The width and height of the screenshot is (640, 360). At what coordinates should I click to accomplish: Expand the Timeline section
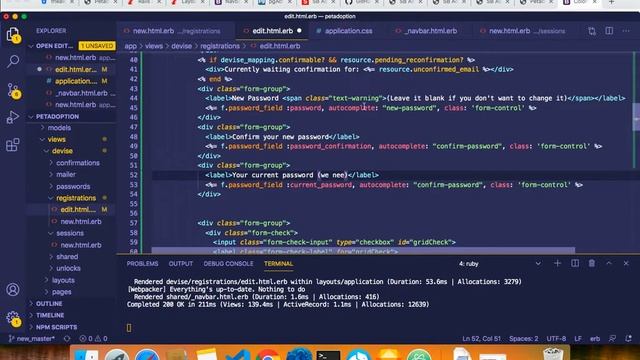[x=50, y=315]
